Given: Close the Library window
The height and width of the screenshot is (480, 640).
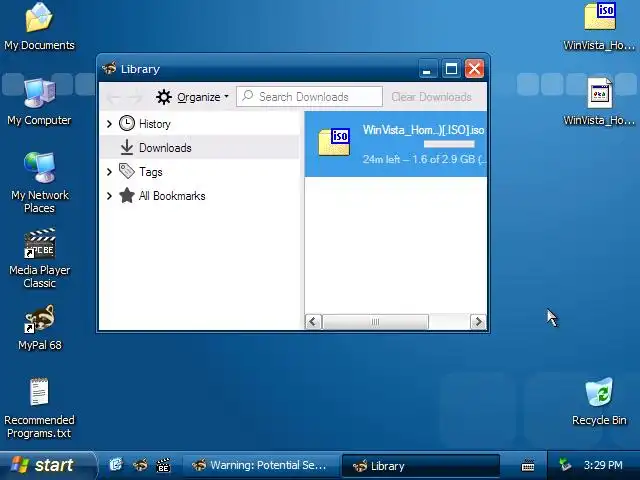Looking at the screenshot, I should pyautogui.click(x=474, y=69).
